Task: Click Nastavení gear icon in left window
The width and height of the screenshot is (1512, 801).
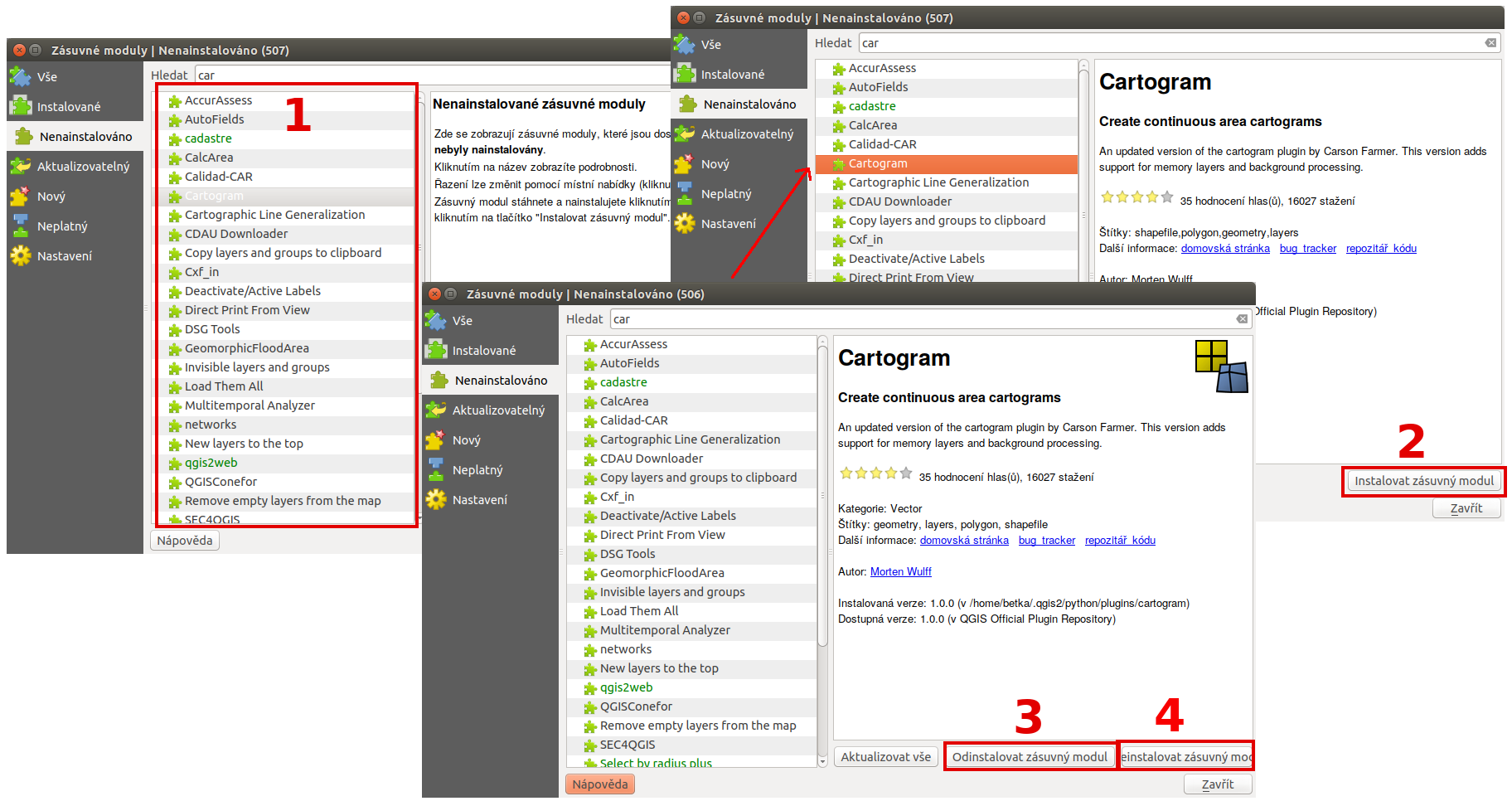Action: coord(20,255)
